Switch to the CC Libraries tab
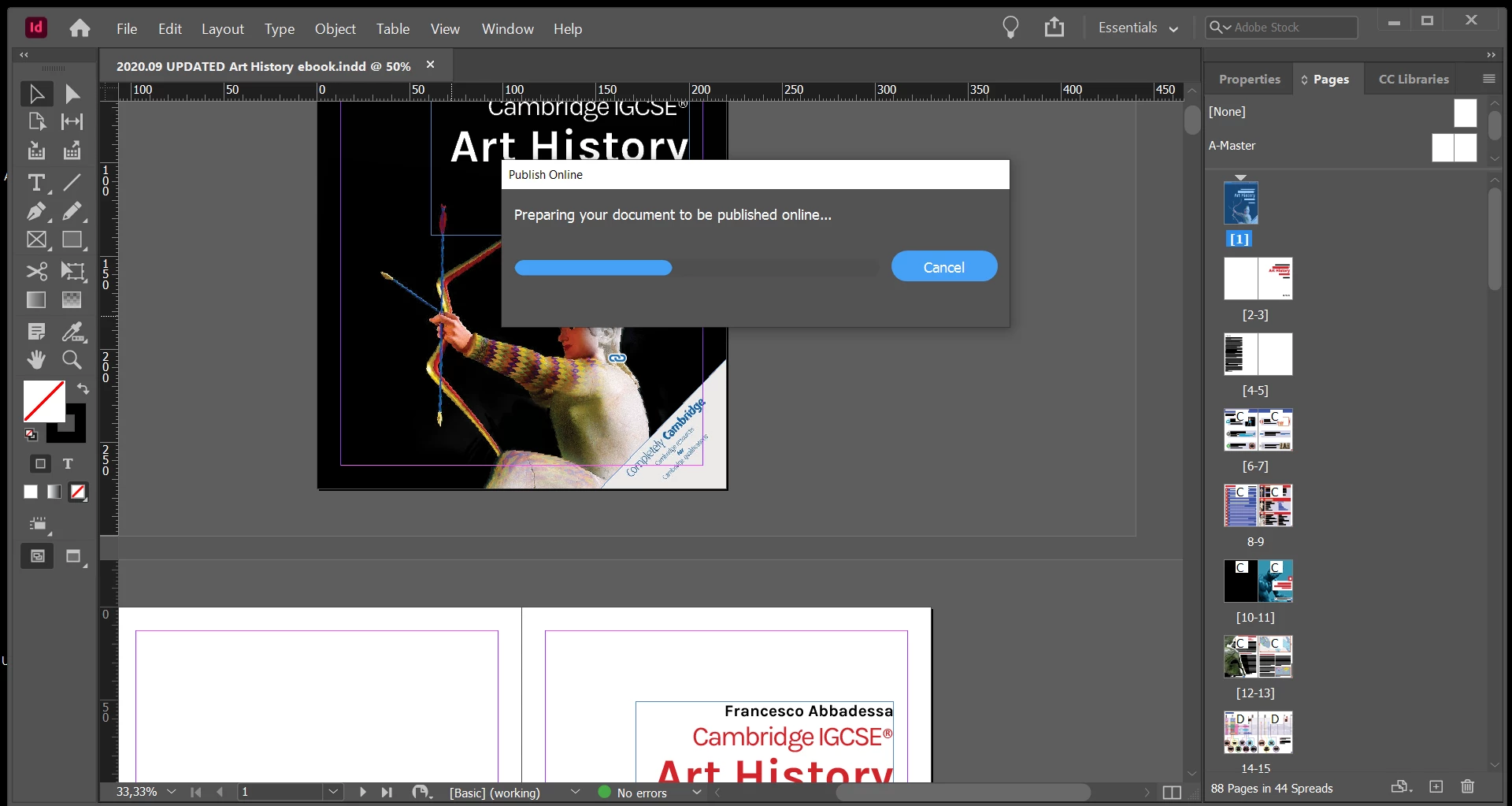 click(1414, 79)
